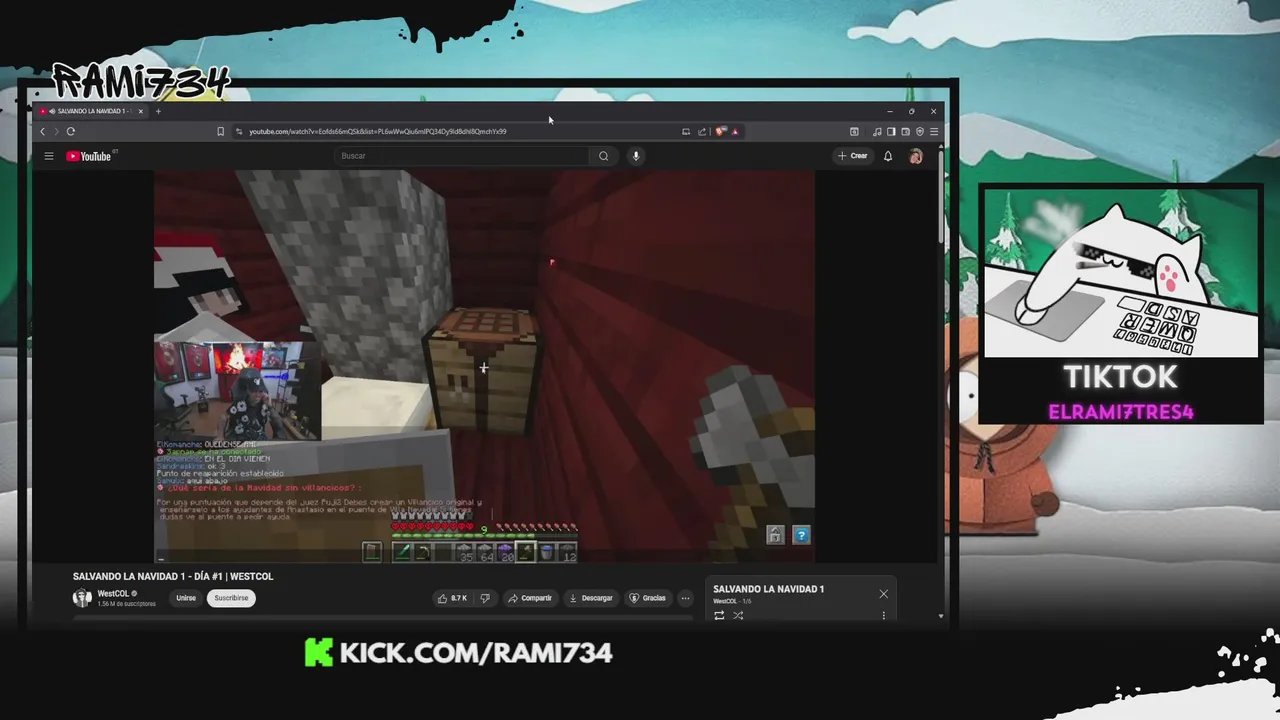Open the share icon in address bar
The height and width of the screenshot is (720, 1280).
point(702,131)
